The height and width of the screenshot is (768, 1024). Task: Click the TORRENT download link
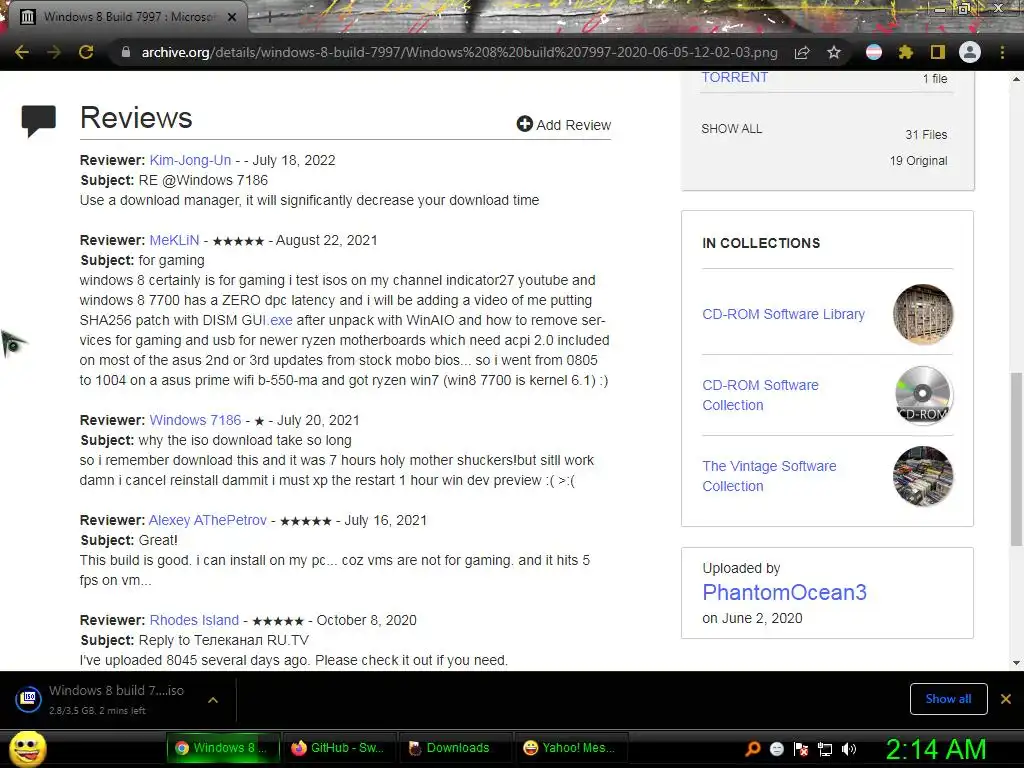click(735, 77)
